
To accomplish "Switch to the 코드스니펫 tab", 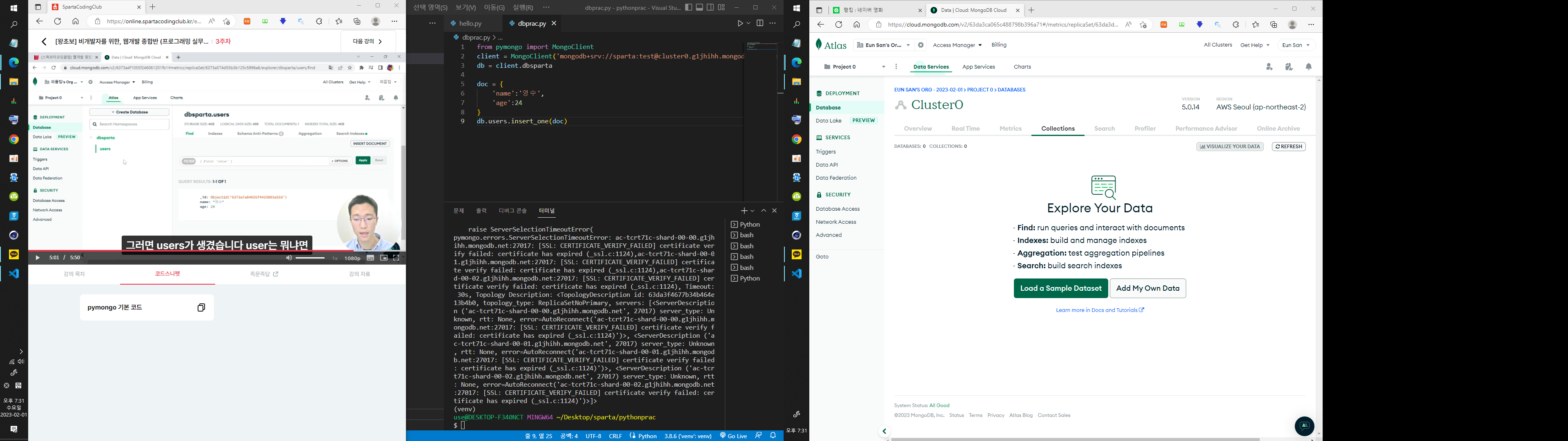I will tap(167, 274).
